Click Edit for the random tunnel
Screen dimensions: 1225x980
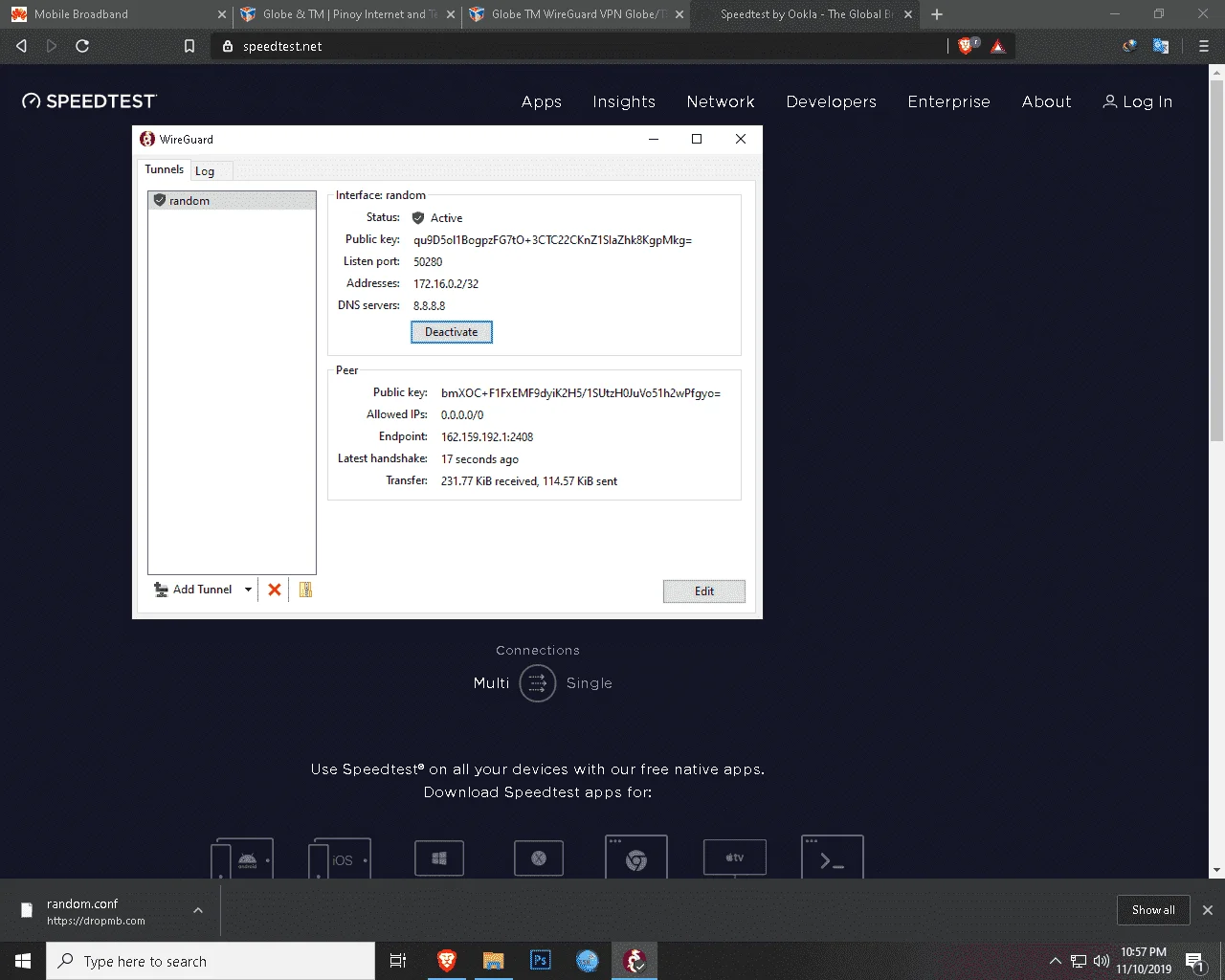(x=704, y=591)
